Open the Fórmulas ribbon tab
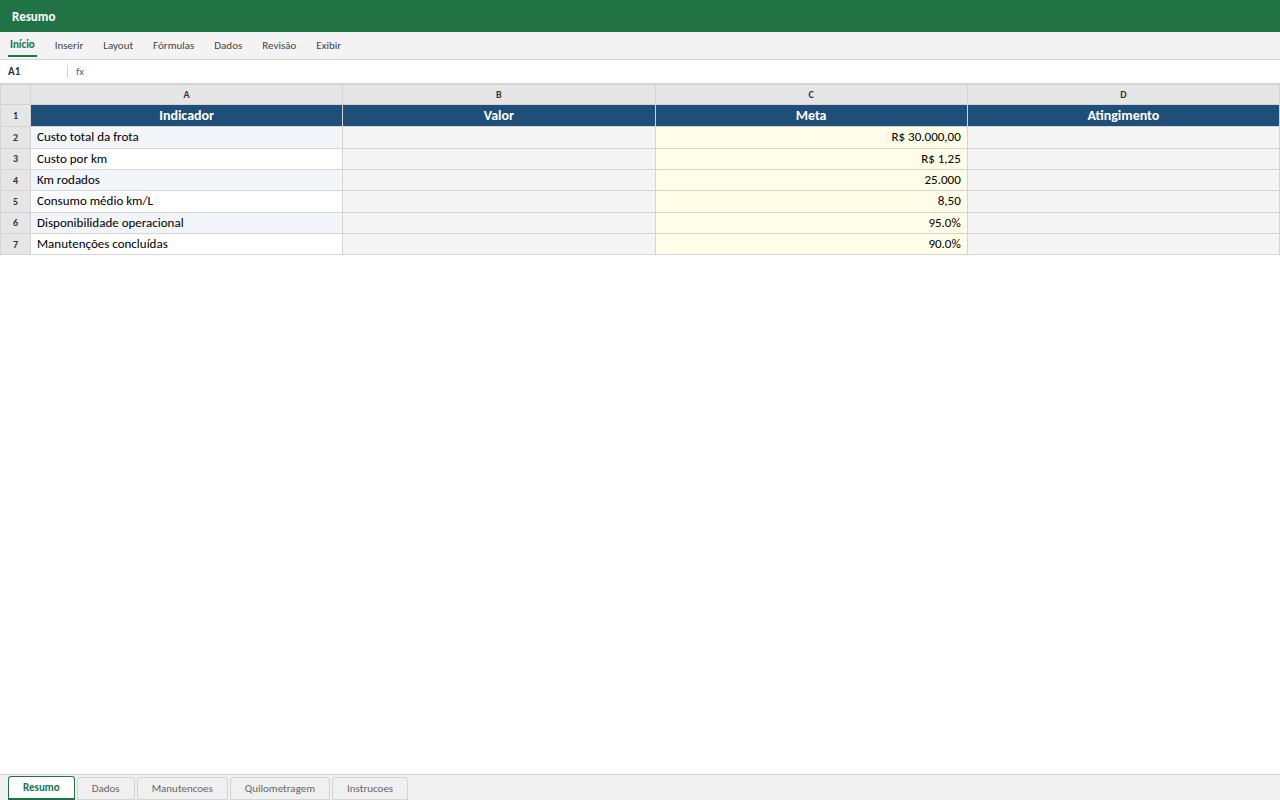 (x=173, y=46)
